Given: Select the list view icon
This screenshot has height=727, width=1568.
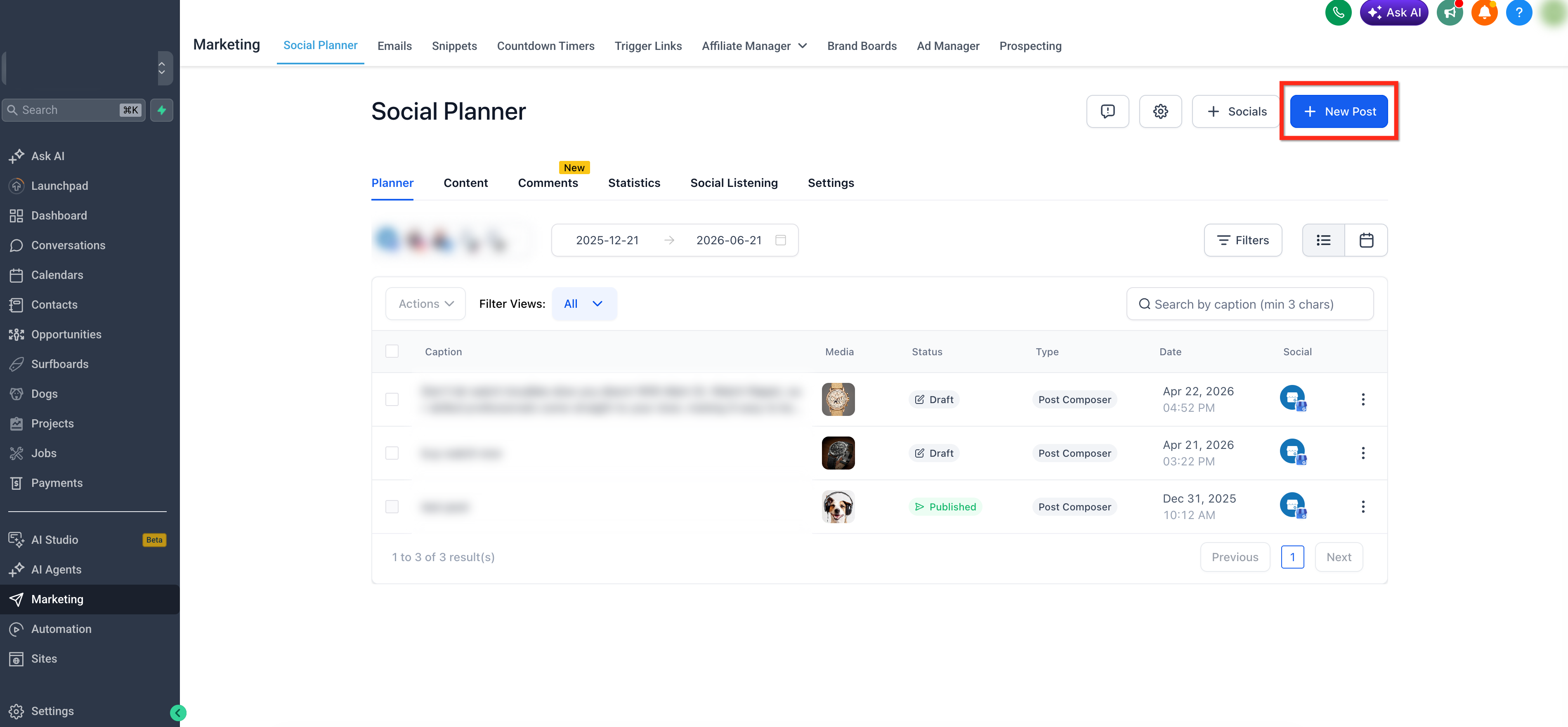Looking at the screenshot, I should 1323,240.
